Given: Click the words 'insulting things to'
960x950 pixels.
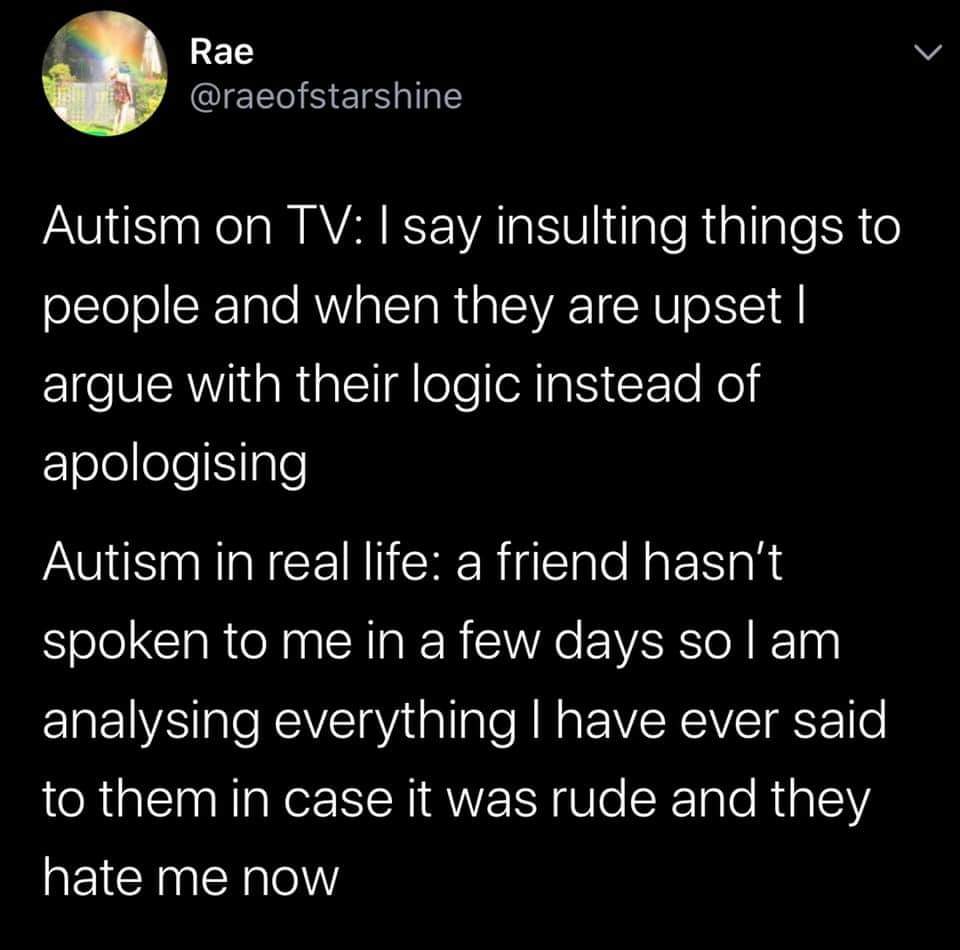Looking at the screenshot, I should 698,229.
